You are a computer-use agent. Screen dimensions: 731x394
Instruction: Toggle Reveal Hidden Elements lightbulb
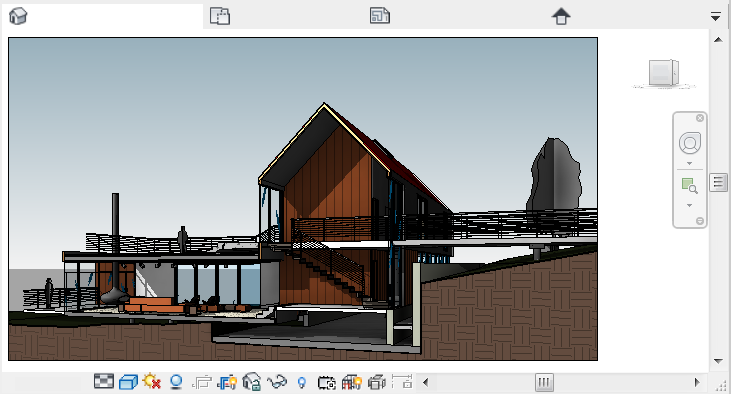pos(302,383)
